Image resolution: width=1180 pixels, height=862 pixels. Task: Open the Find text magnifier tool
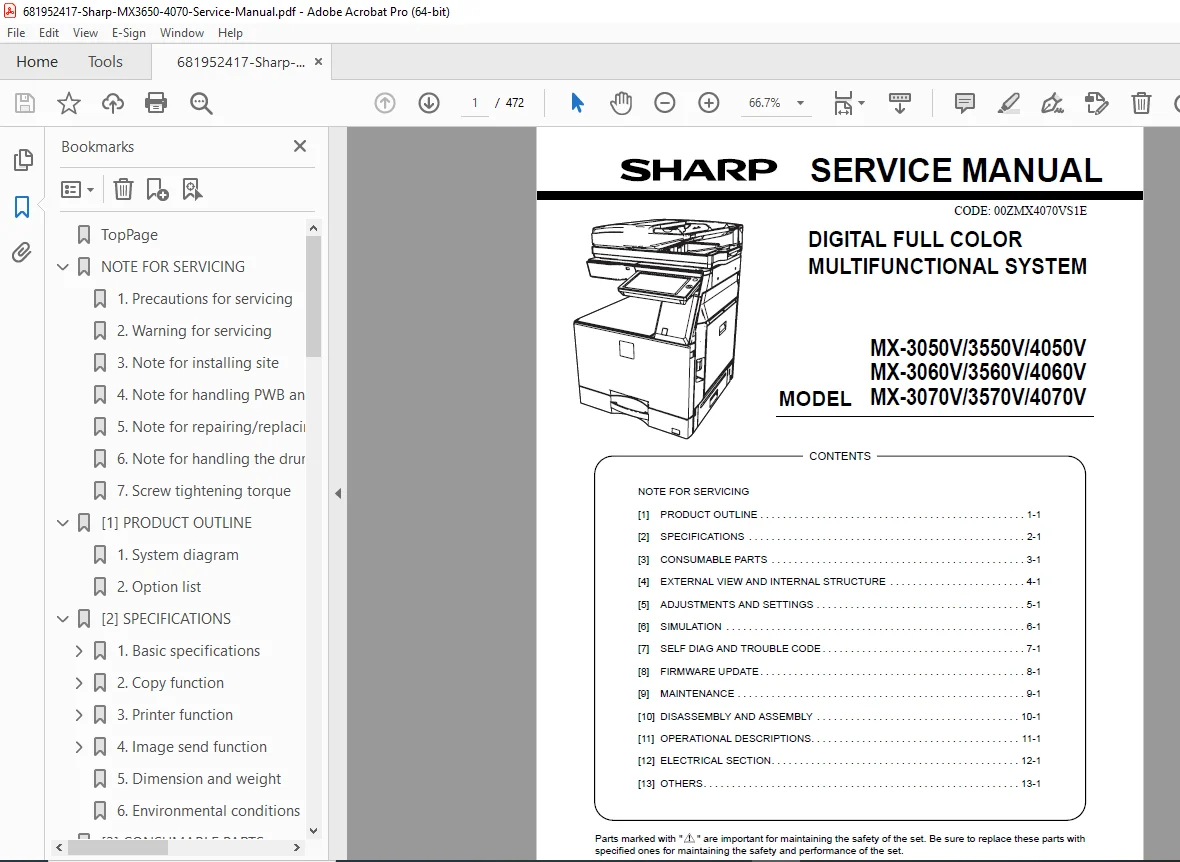pos(201,103)
